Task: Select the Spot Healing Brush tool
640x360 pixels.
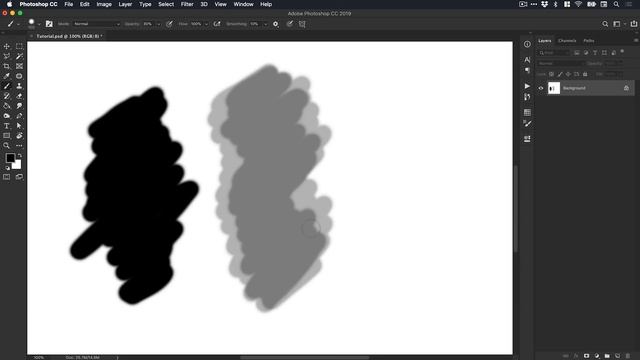Action: (x=19, y=76)
